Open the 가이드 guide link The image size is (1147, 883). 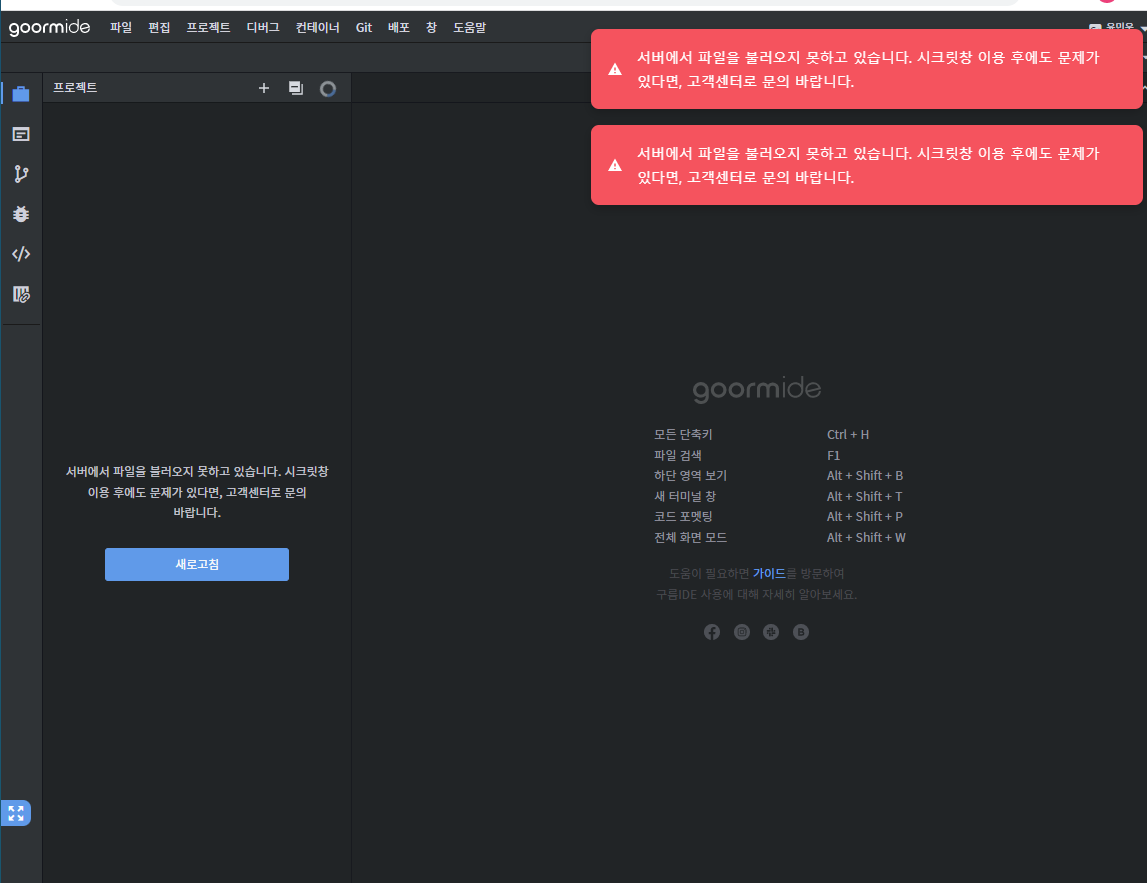coord(769,574)
